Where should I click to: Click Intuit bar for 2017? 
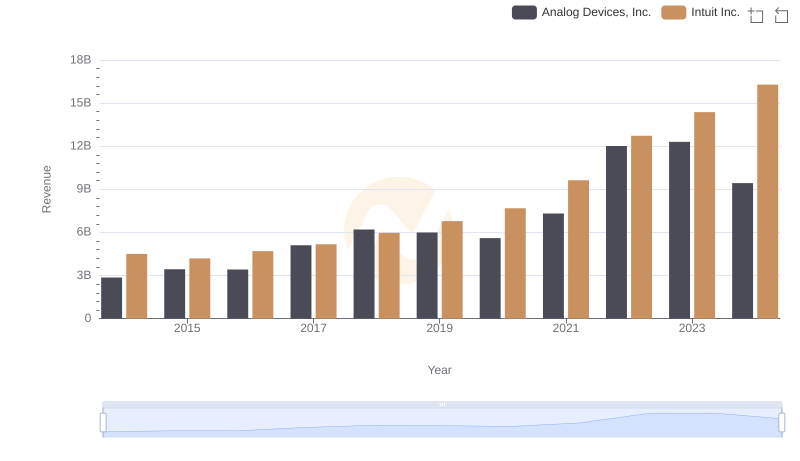(326, 281)
